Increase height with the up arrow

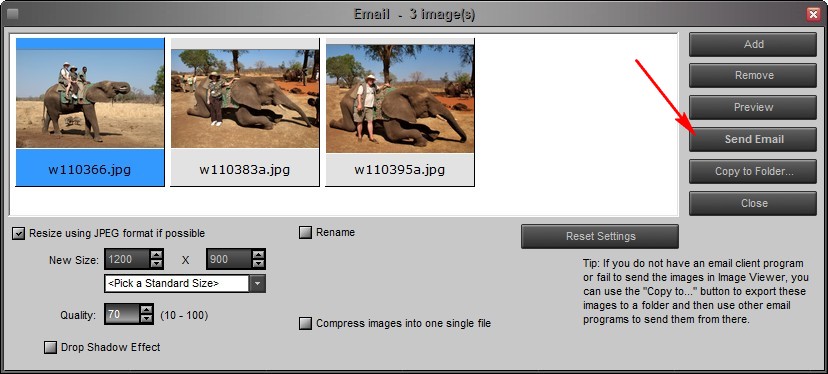258,255
